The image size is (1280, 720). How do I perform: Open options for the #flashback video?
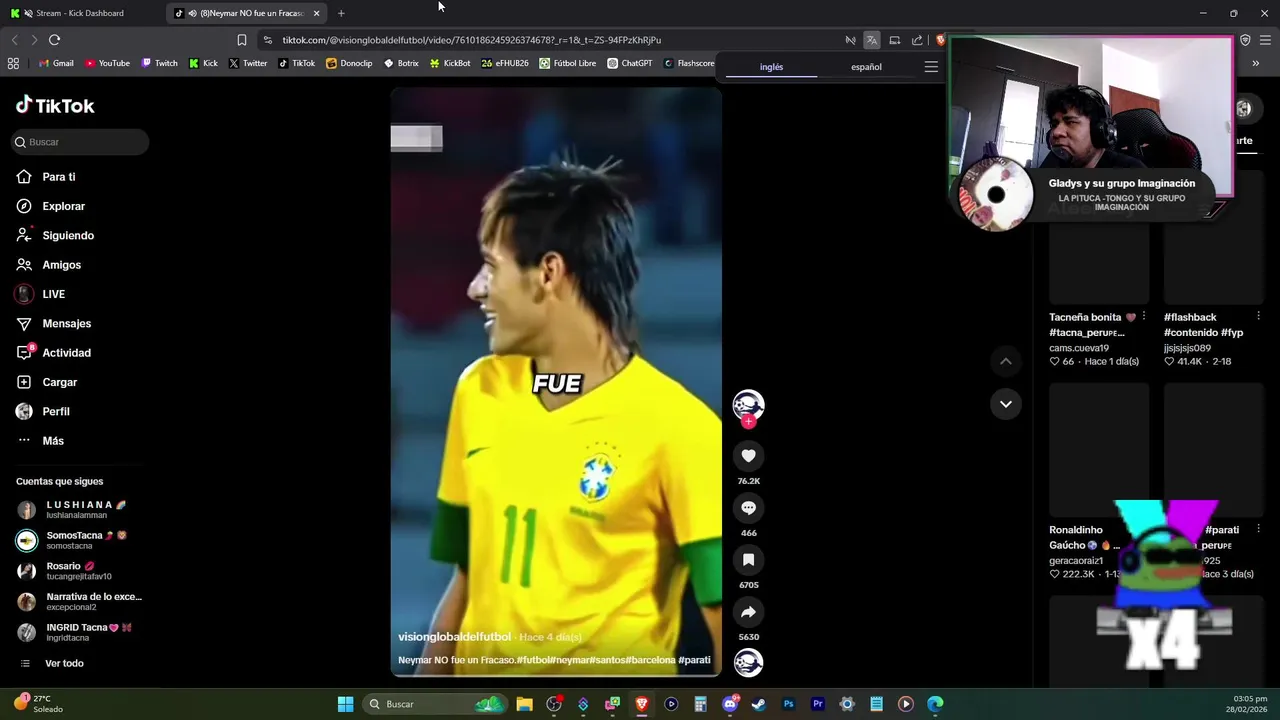point(1258,316)
